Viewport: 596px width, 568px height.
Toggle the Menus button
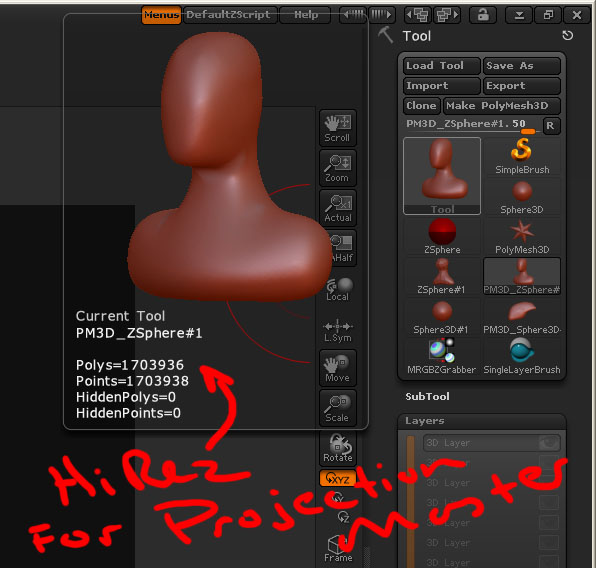coord(161,15)
